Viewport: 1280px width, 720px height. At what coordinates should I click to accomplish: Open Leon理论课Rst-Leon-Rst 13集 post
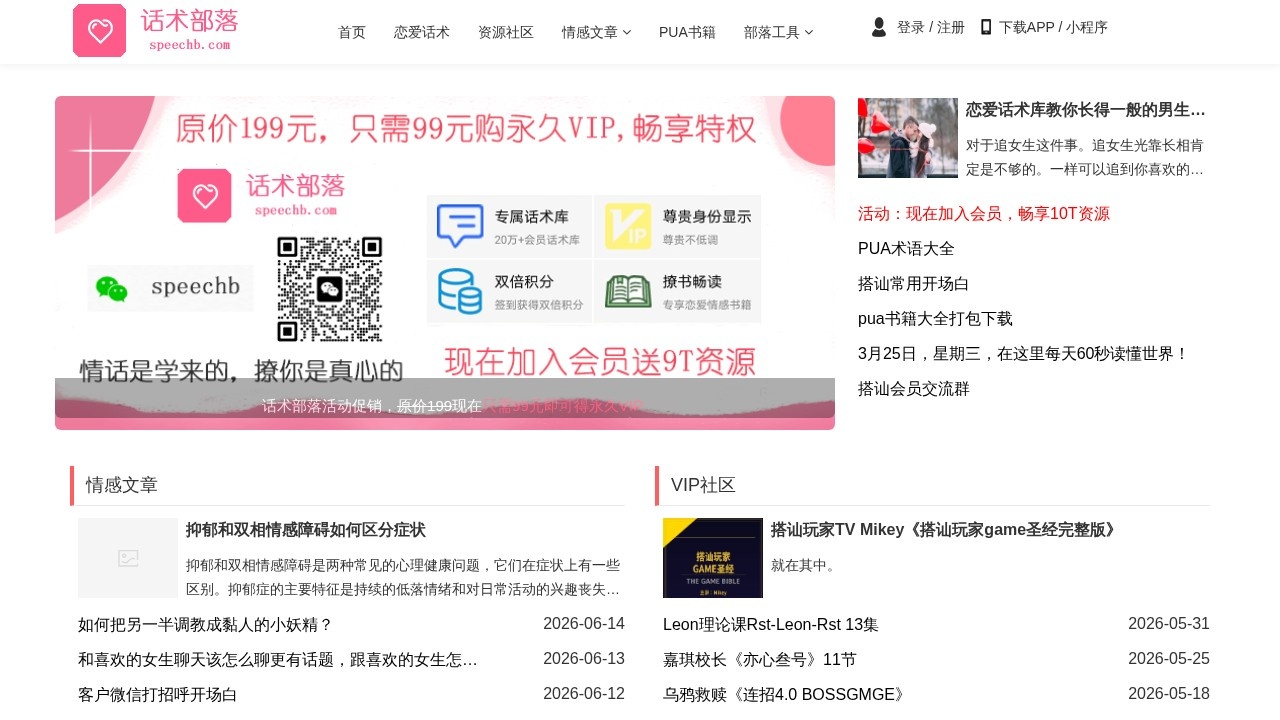click(x=771, y=625)
